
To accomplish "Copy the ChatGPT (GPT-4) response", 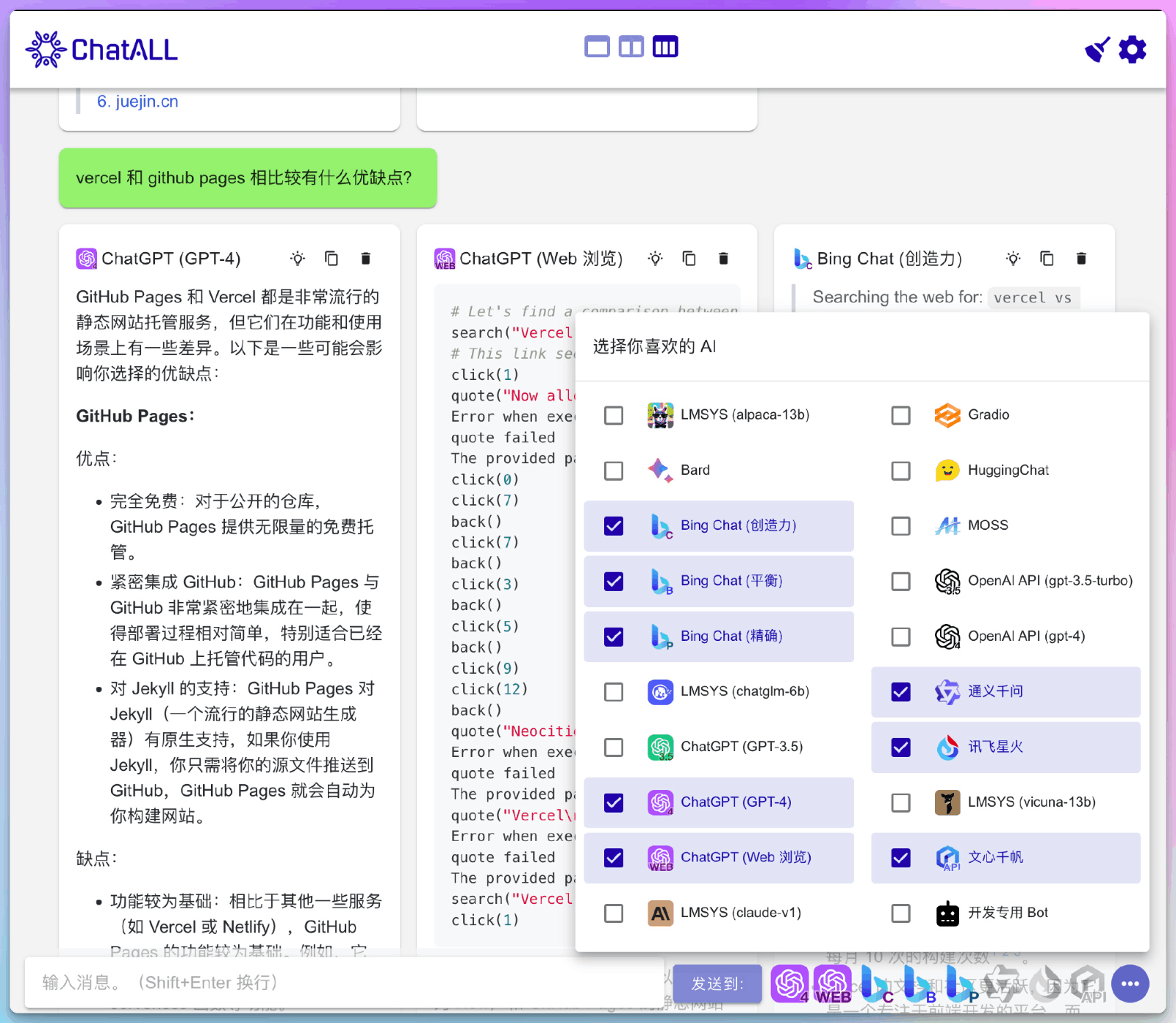I will coord(331,258).
